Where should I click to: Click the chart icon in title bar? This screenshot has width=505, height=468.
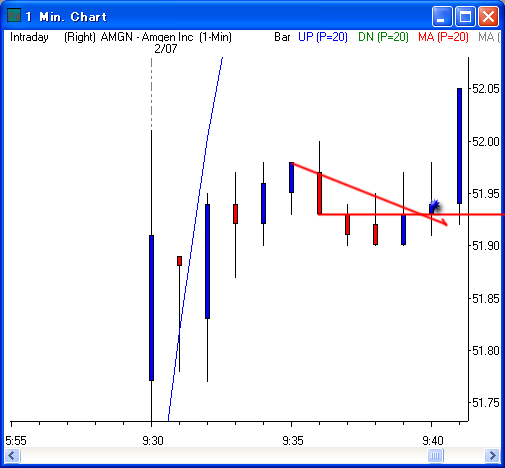coord(14,16)
